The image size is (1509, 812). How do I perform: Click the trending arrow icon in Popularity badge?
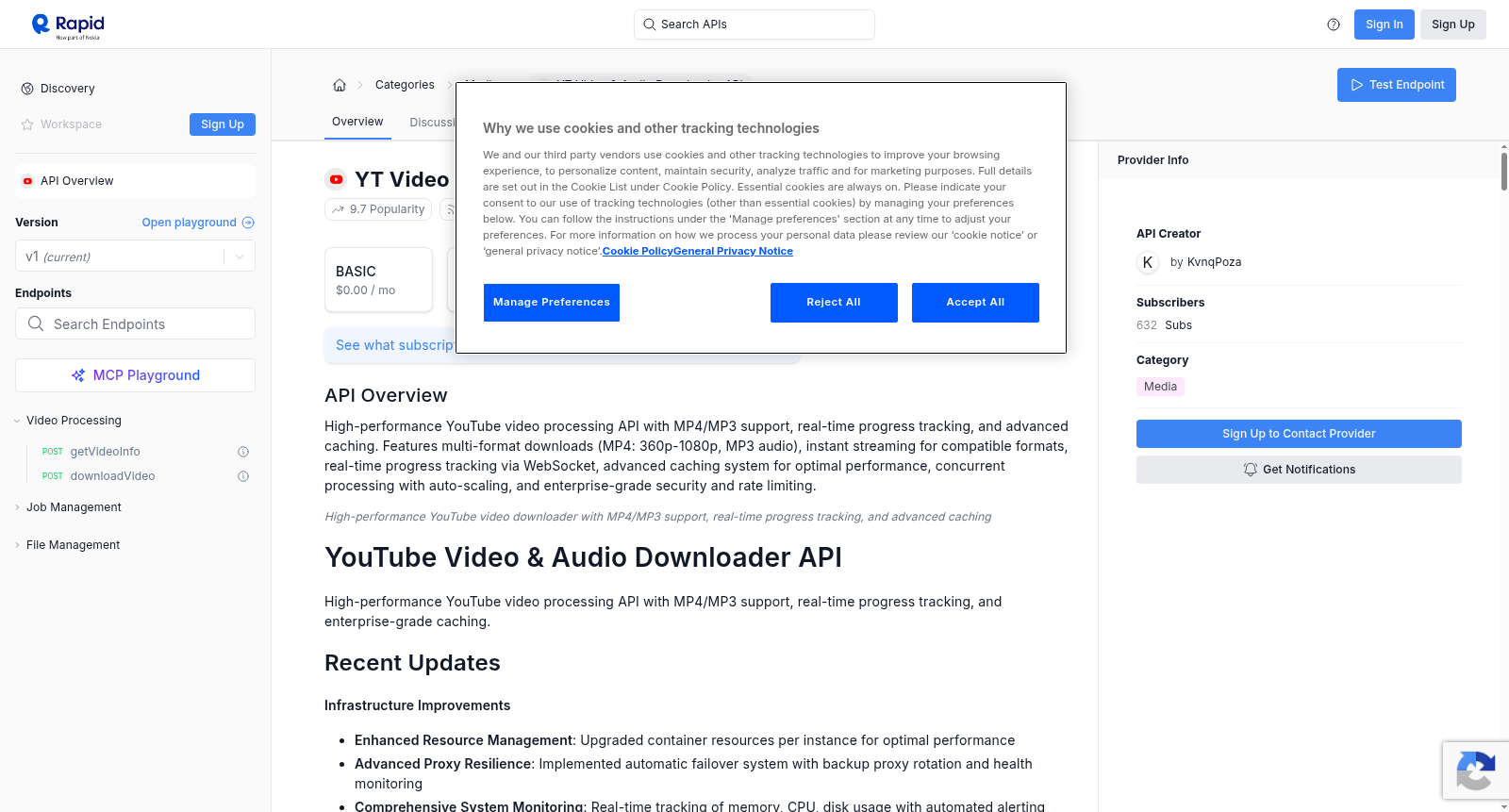tap(338, 209)
